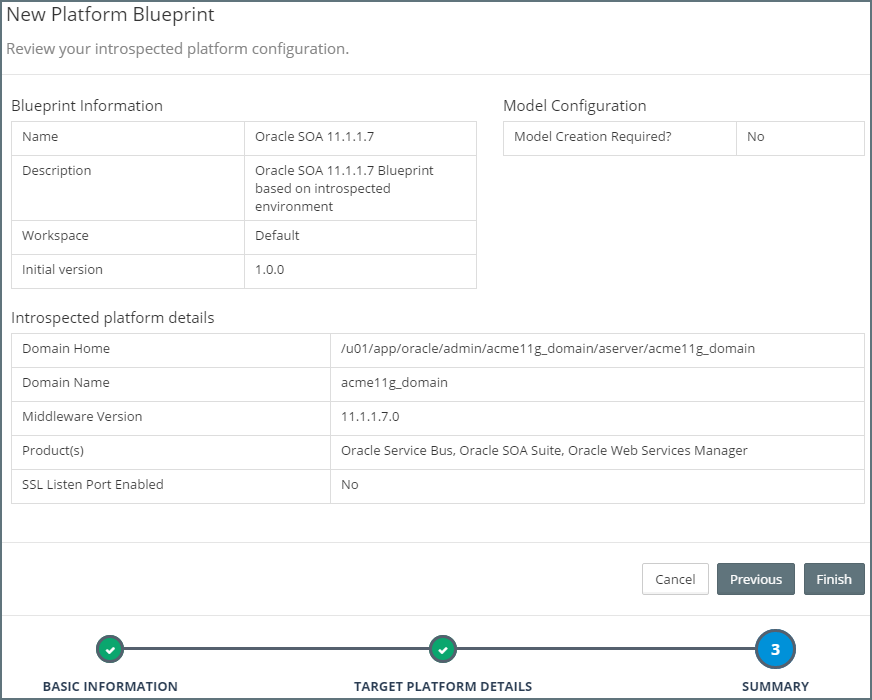Screen dimensions: 872x700
Task: Cancel the blueprint wizard
Action: pyautogui.click(x=675, y=579)
